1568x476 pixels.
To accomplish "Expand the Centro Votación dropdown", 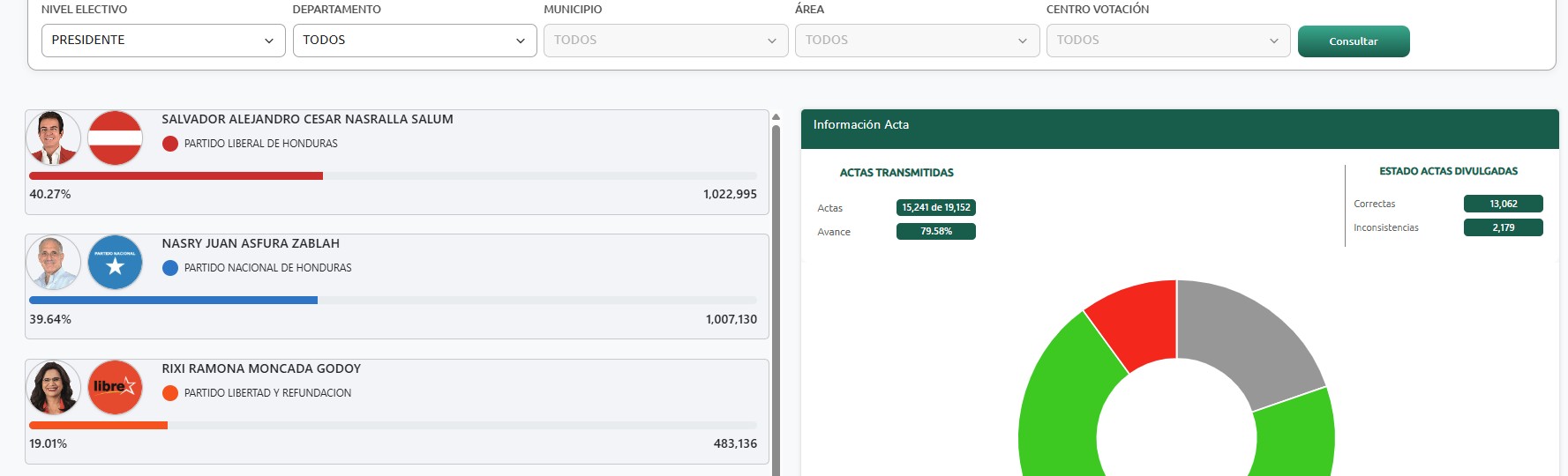I will pos(1167,41).
